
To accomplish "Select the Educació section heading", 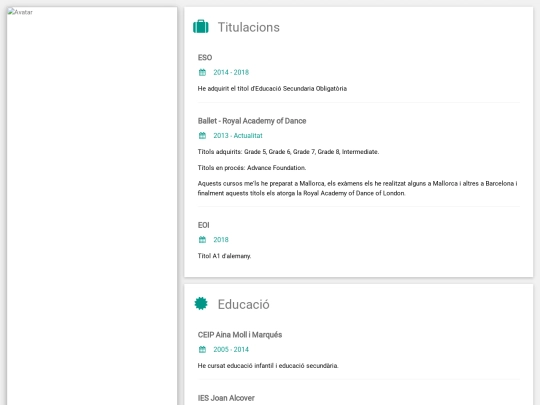I will coord(243,304).
